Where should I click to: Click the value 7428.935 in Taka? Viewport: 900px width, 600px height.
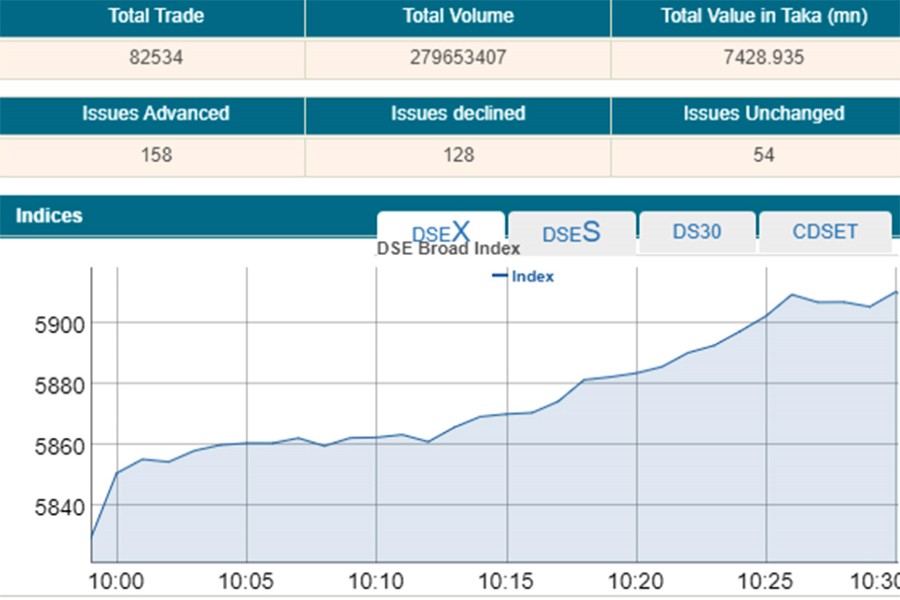click(764, 58)
